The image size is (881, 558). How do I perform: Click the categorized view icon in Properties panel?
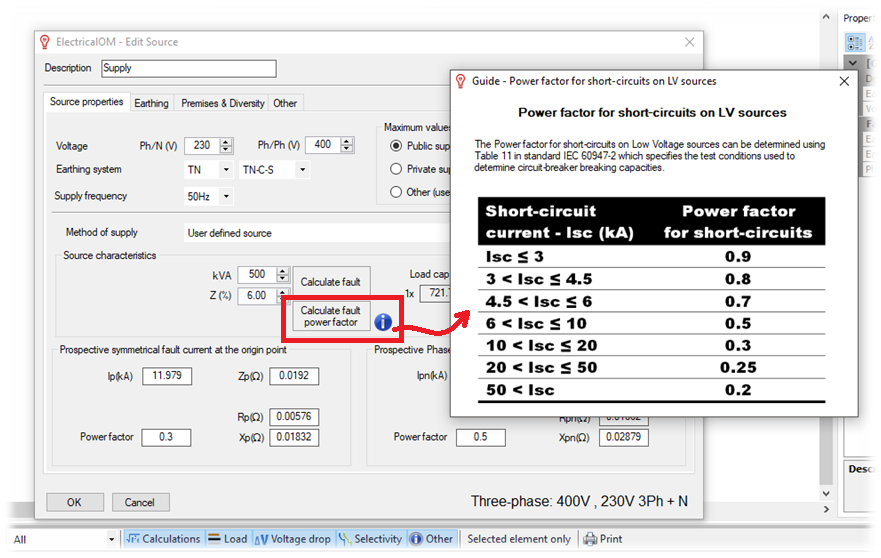(x=855, y=42)
